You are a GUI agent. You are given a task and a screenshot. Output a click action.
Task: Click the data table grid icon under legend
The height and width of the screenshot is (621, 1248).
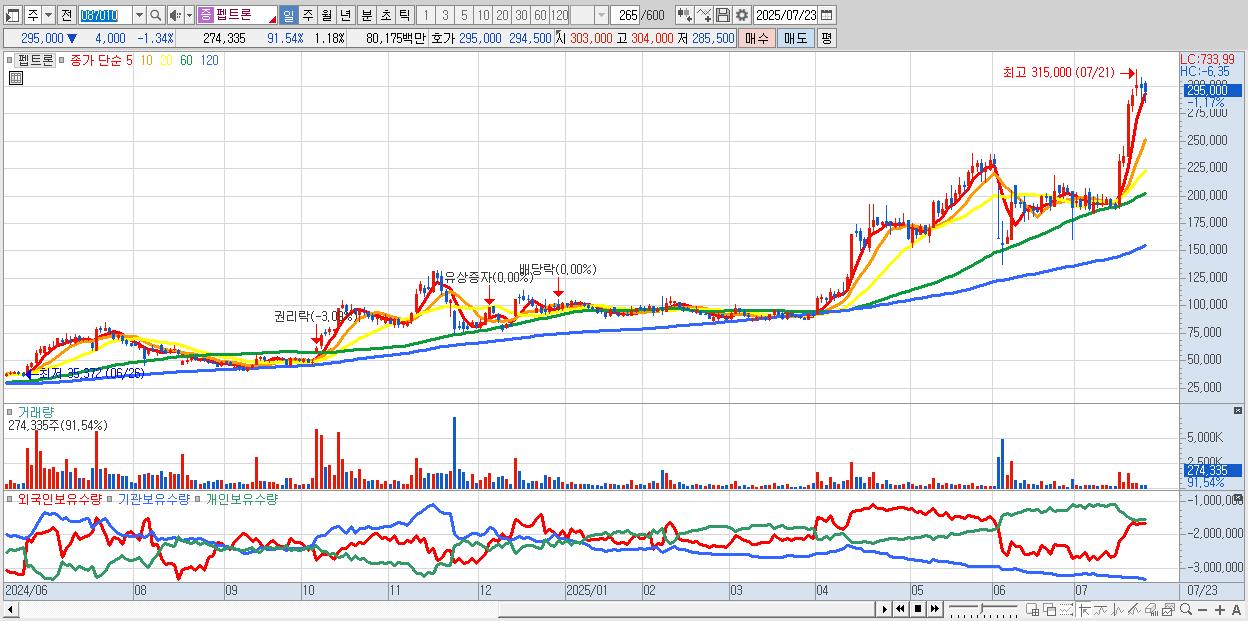click(16, 78)
